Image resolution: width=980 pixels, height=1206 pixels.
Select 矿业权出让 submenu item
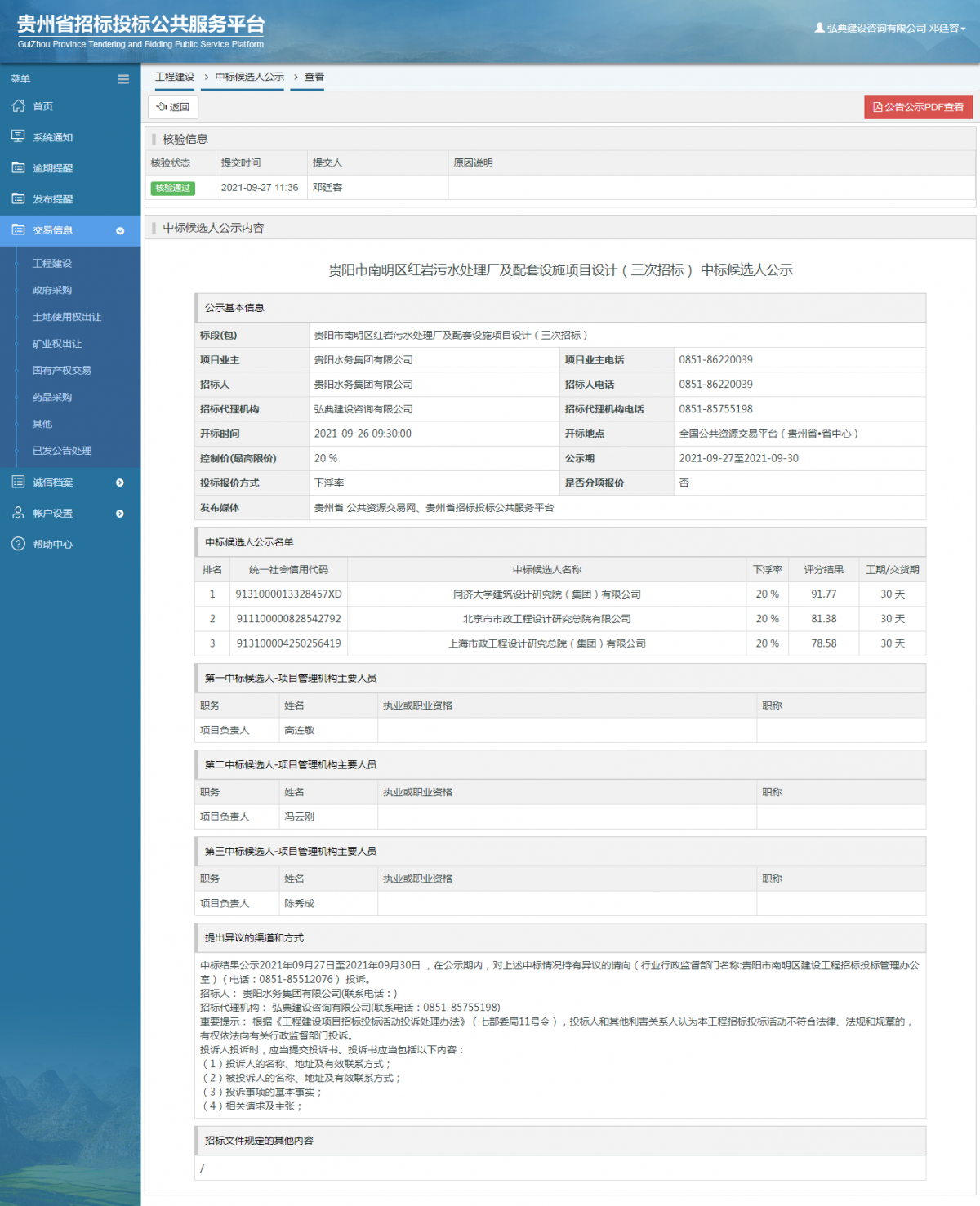pos(57,344)
